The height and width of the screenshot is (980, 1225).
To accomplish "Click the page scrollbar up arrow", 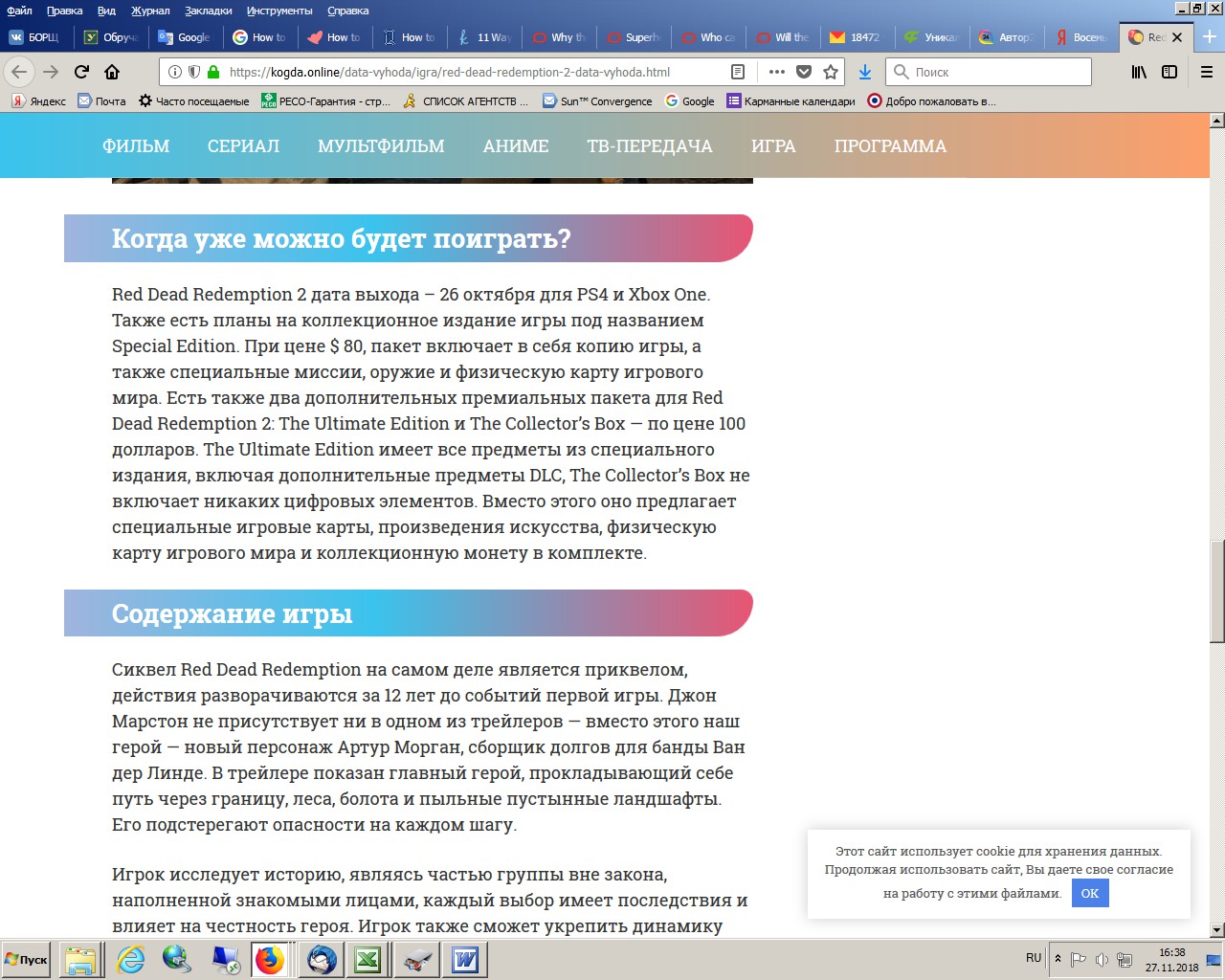I will [x=1217, y=121].
